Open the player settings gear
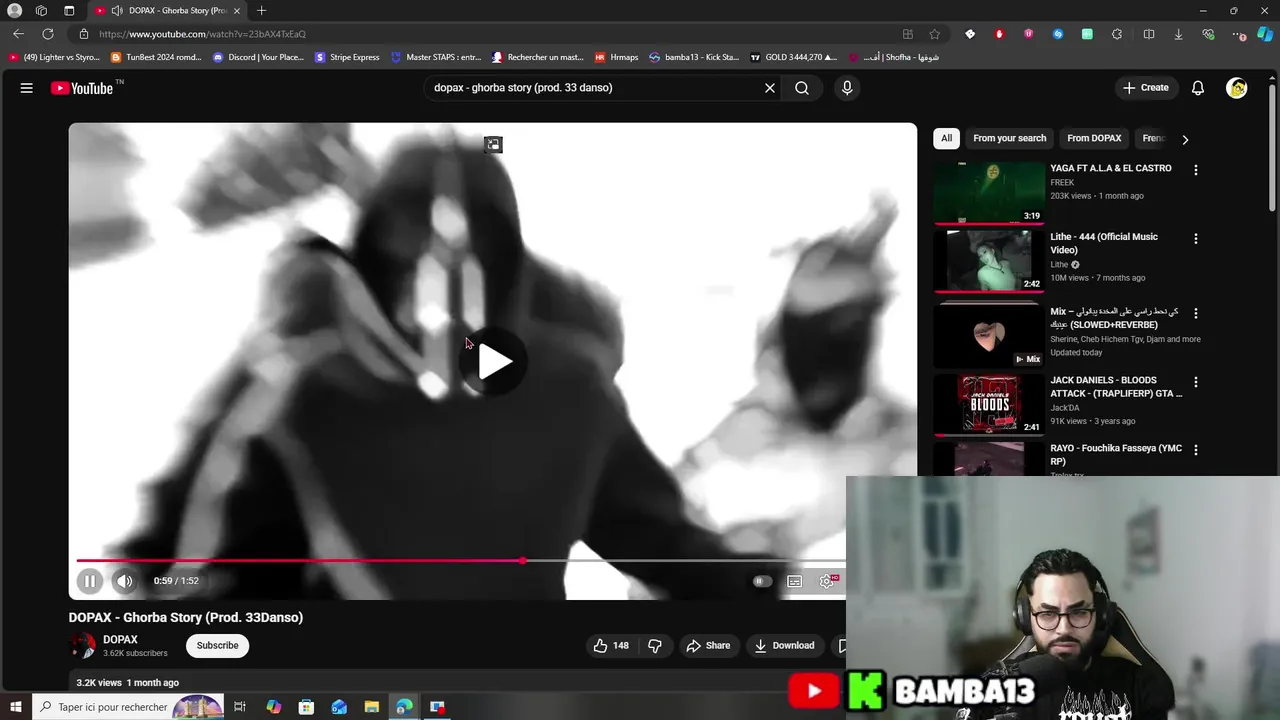The width and height of the screenshot is (1280, 720). click(x=827, y=581)
